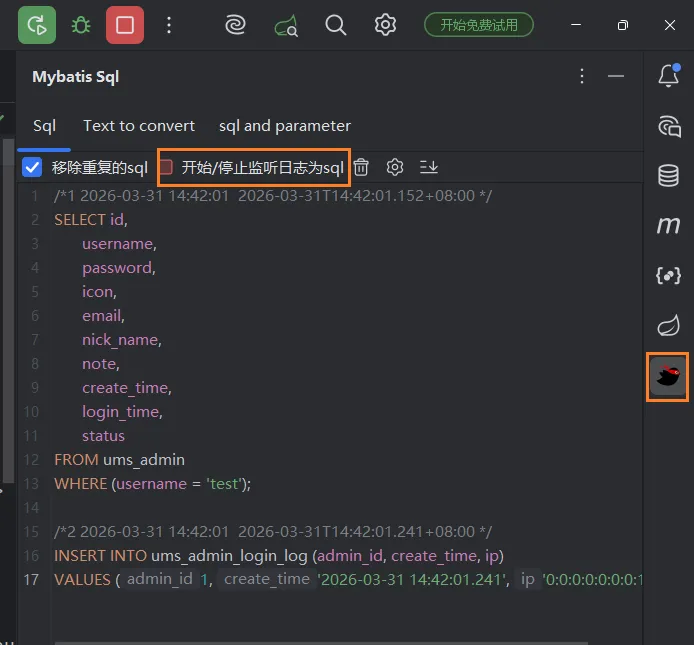The image size is (694, 645).
Task: Uncheck the remove duplicate sql checkbox
Action: click(x=32, y=167)
